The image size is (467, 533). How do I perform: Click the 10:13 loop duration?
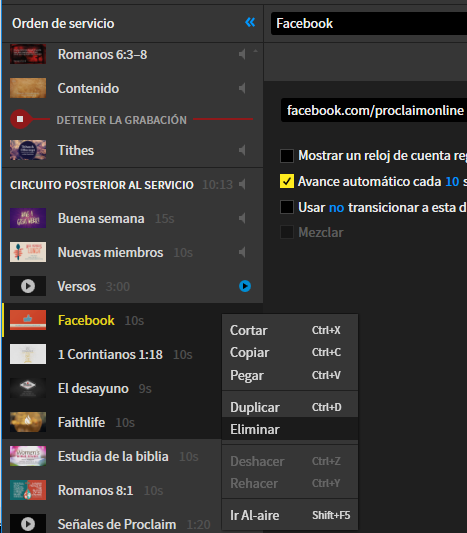pos(218,185)
